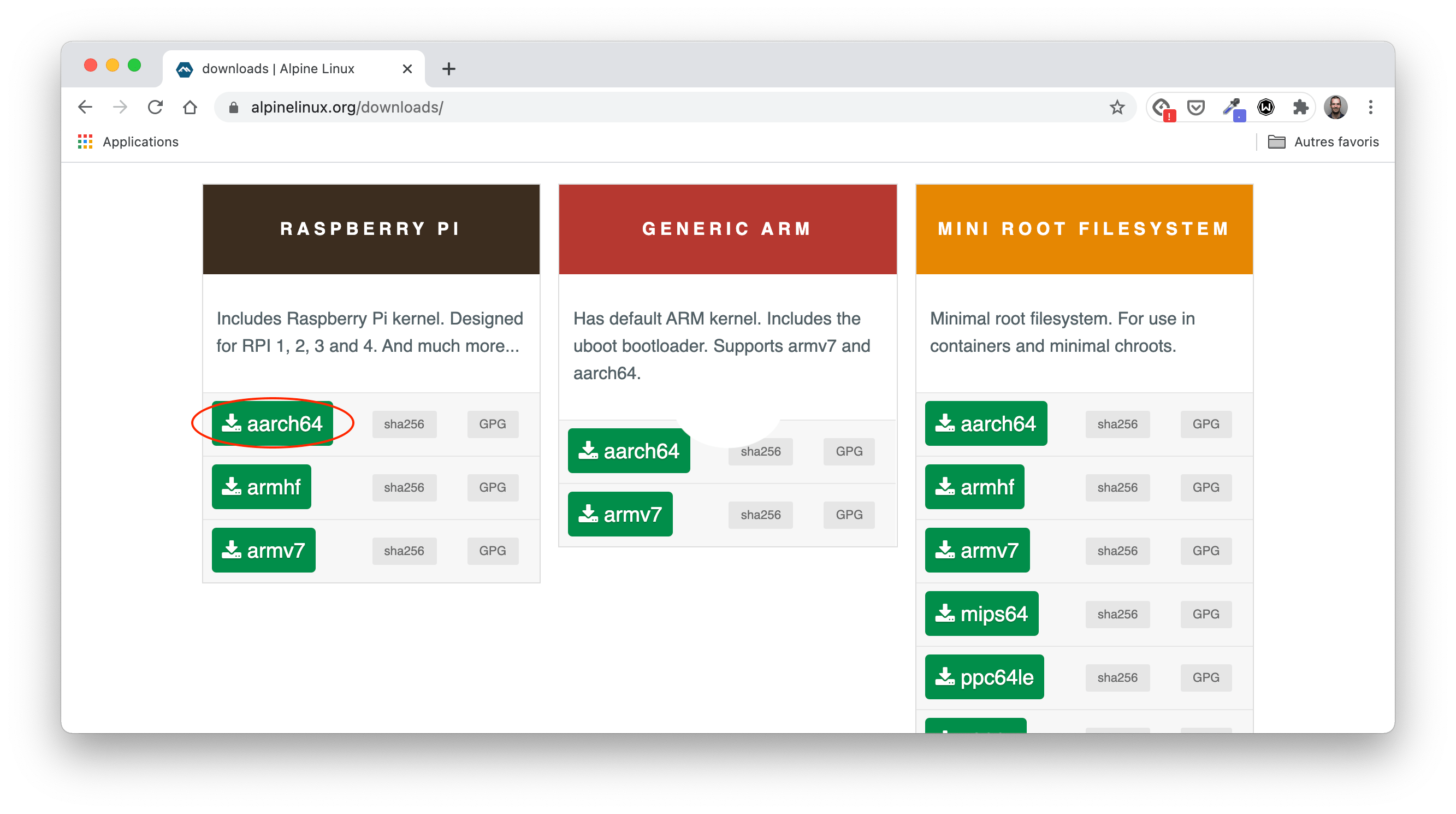1456x814 pixels.
Task: Click the text 'Includes Raspberry Pi kernel. Designed'
Action: (x=370, y=318)
